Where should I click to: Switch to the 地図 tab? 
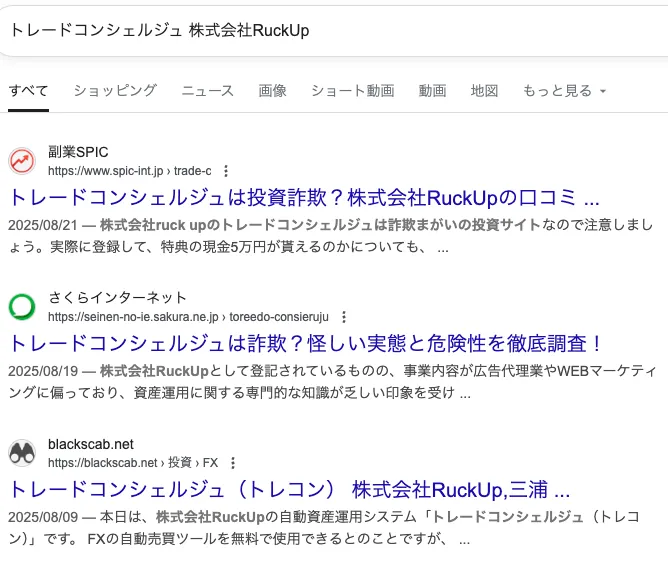point(484,91)
